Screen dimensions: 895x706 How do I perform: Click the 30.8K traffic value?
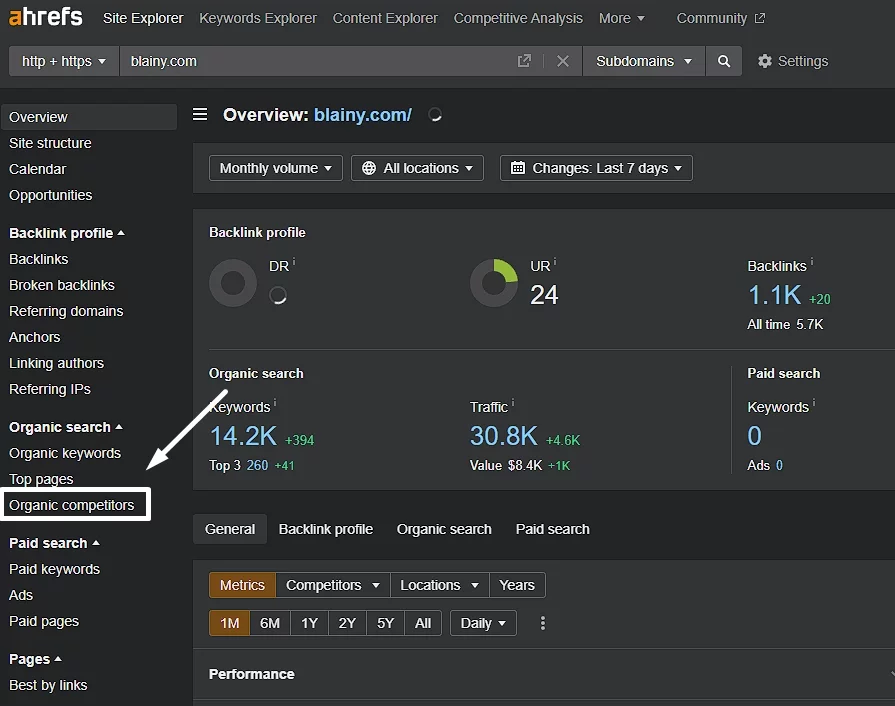[503, 436]
